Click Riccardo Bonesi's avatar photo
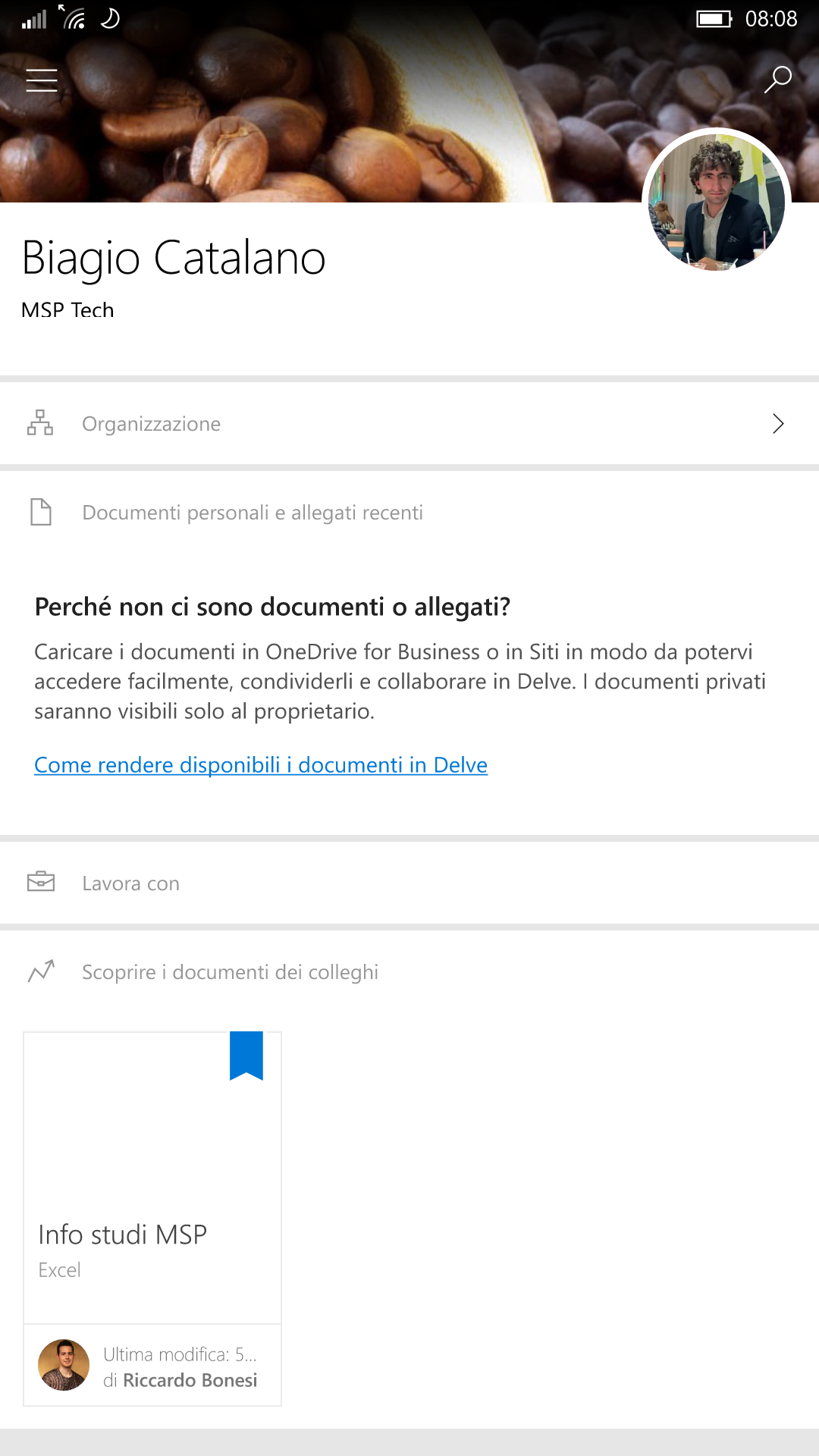Viewport: 819px width, 1456px height. (64, 1365)
